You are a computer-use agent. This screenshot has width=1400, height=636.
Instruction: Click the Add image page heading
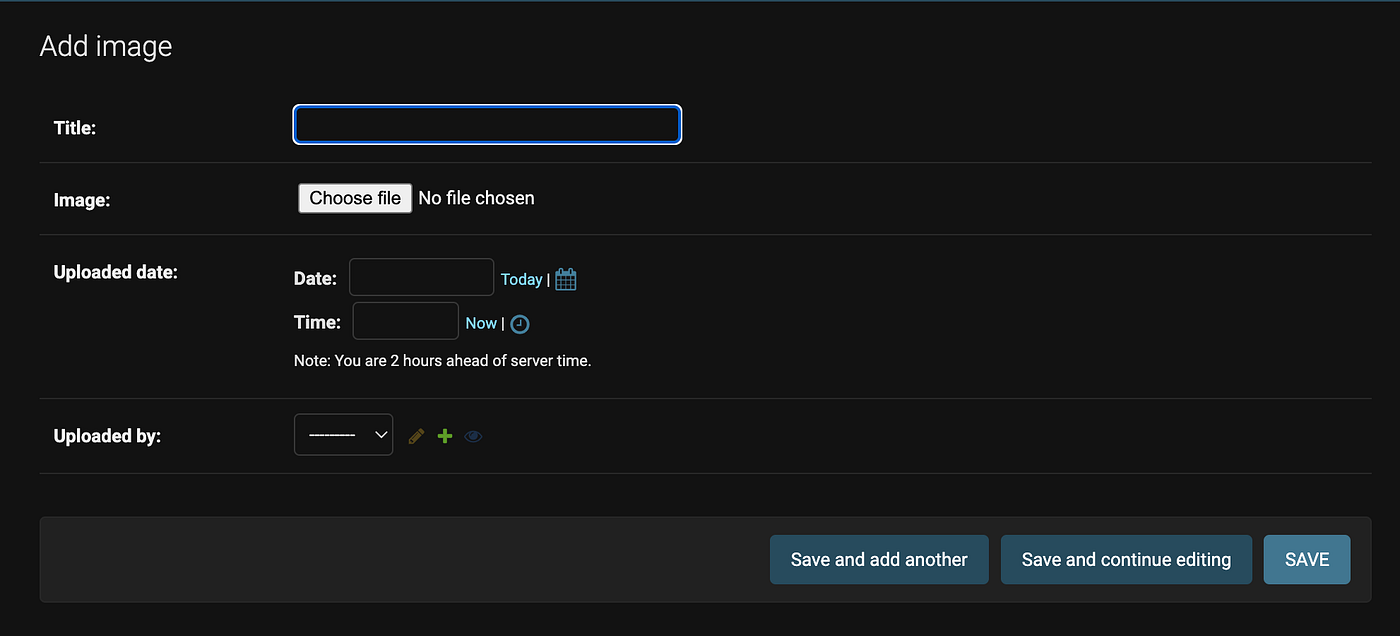pos(106,45)
